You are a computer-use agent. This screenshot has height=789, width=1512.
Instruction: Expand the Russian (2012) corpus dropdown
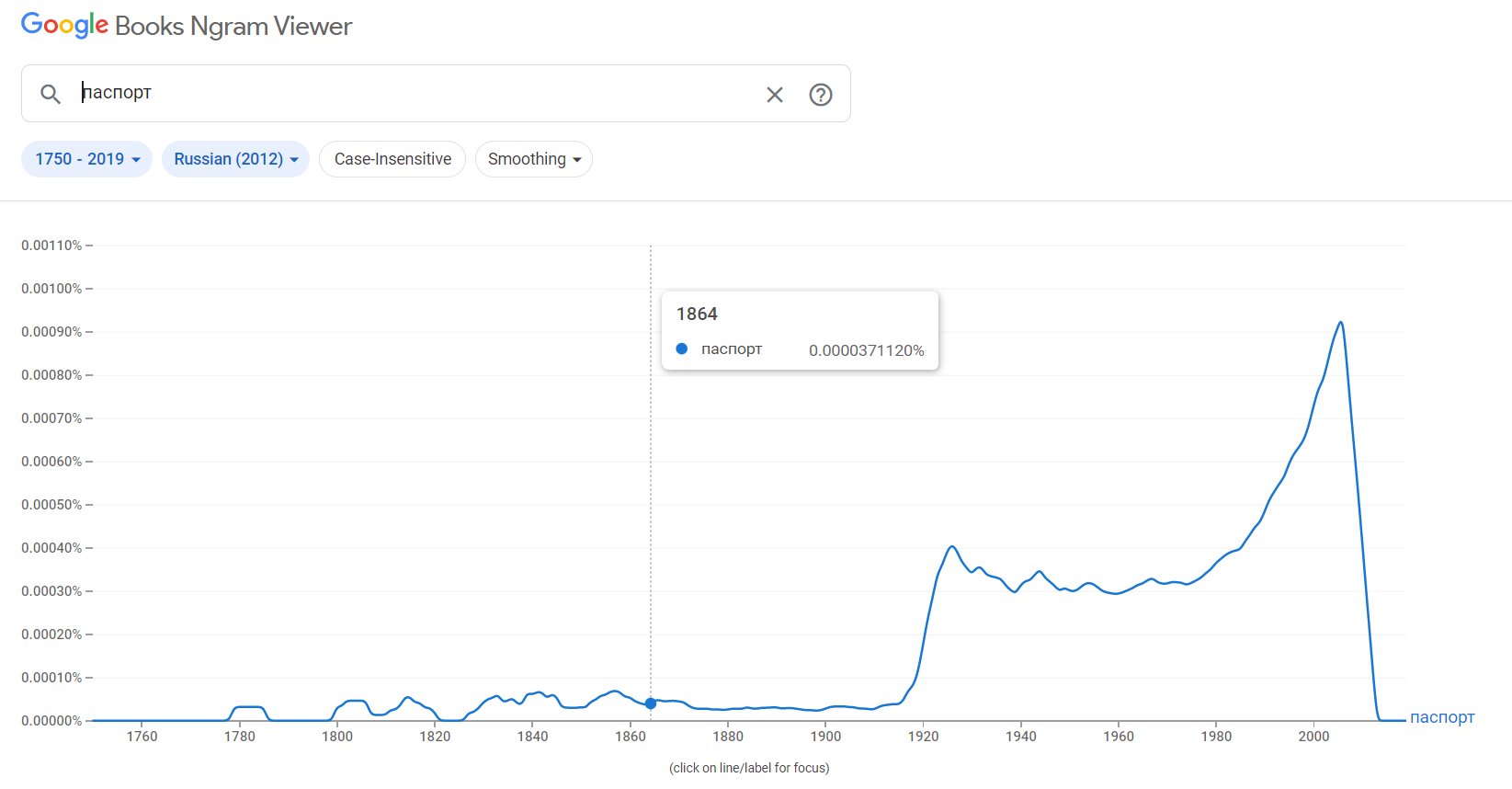(x=235, y=159)
